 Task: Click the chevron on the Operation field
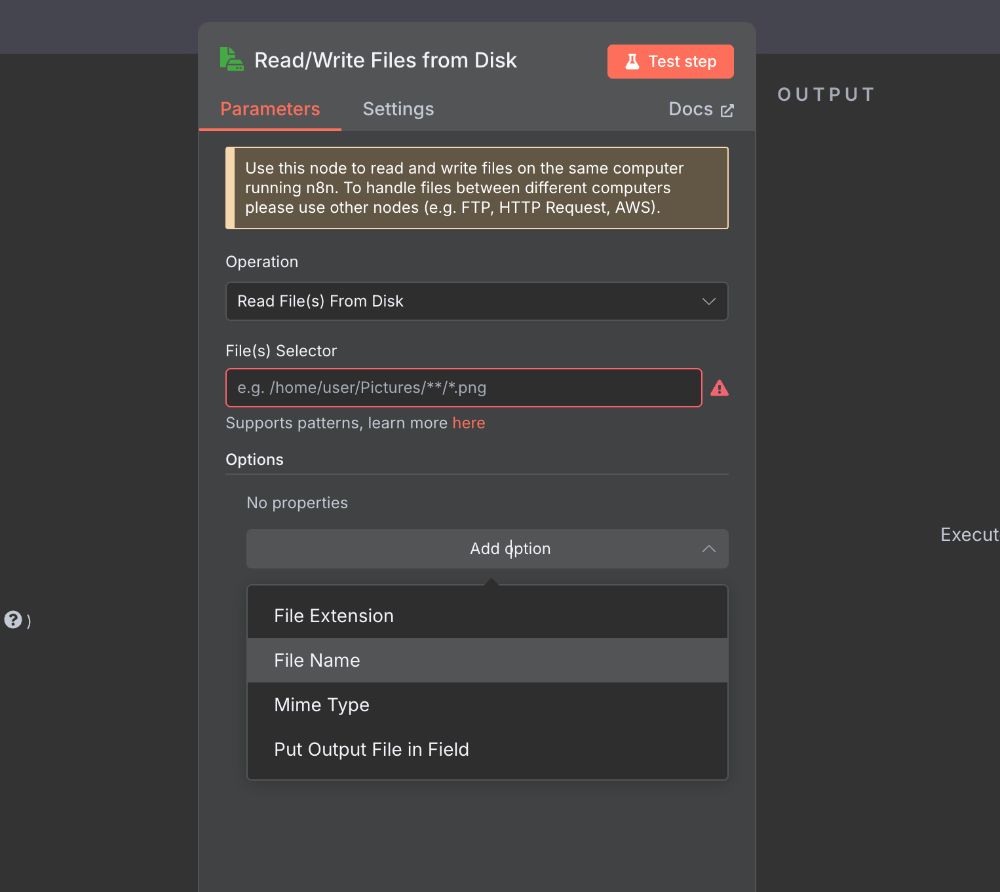tap(709, 301)
